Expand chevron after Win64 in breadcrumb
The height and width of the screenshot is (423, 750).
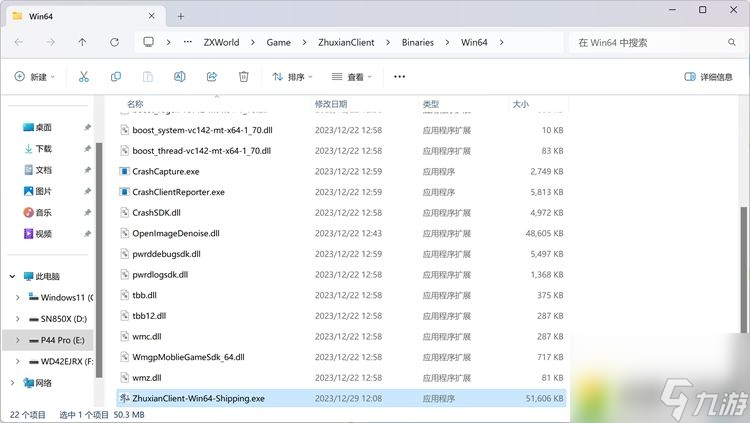tap(501, 42)
